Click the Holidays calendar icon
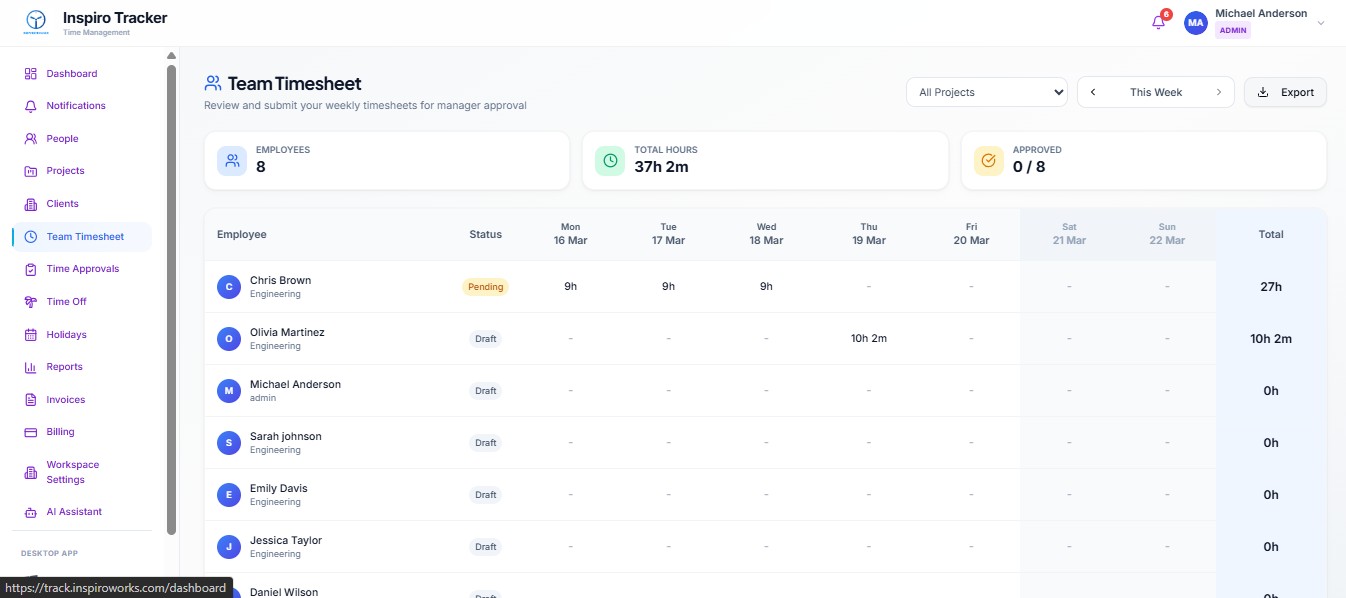This screenshot has height=598, width=1346. 30,335
